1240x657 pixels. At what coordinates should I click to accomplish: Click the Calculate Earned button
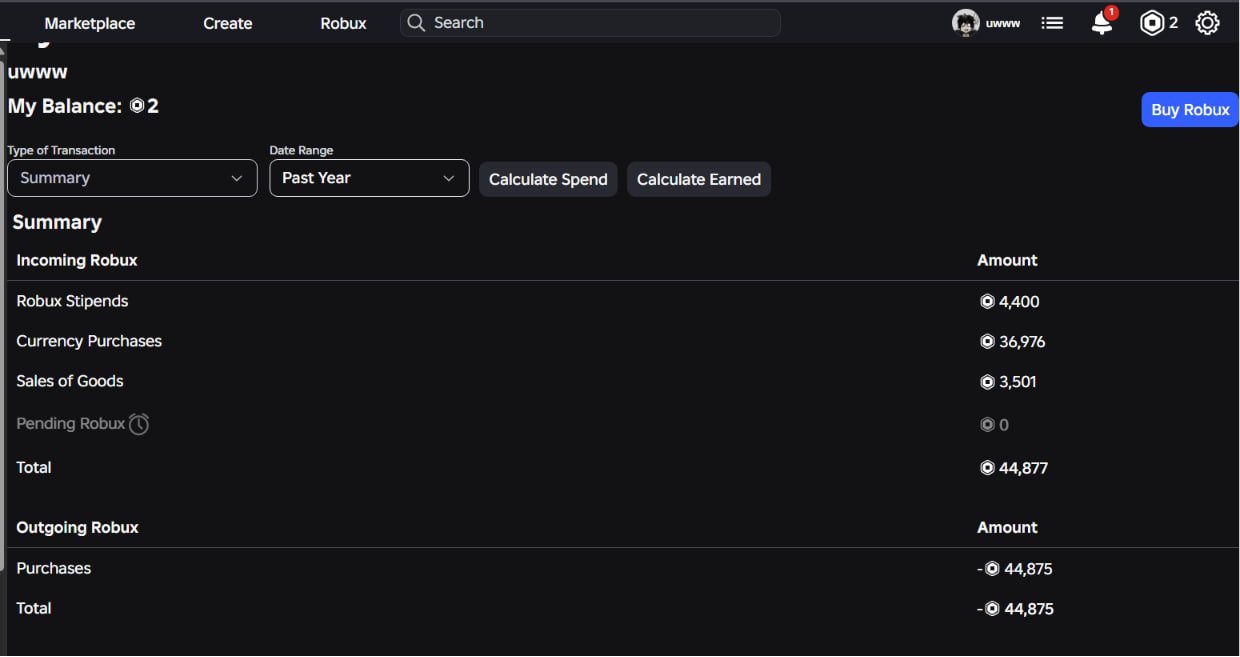tap(699, 179)
